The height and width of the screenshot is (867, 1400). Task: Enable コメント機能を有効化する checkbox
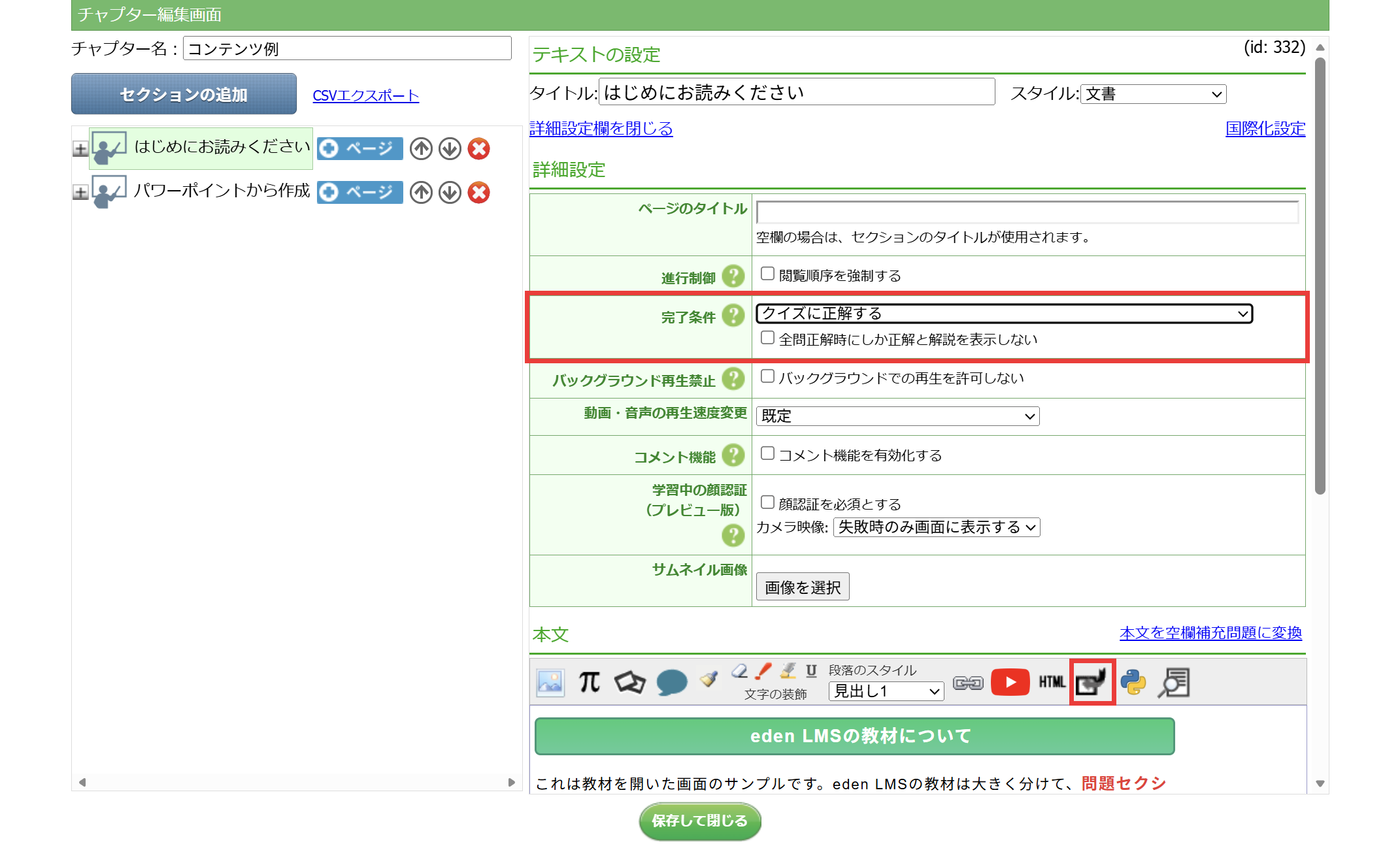click(x=767, y=453)
